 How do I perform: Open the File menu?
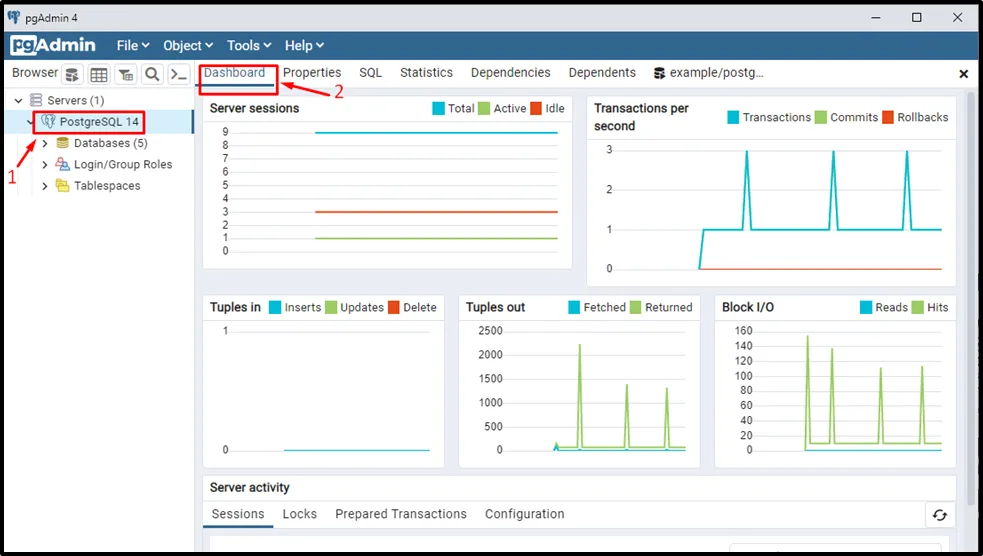tap(132, 45)
